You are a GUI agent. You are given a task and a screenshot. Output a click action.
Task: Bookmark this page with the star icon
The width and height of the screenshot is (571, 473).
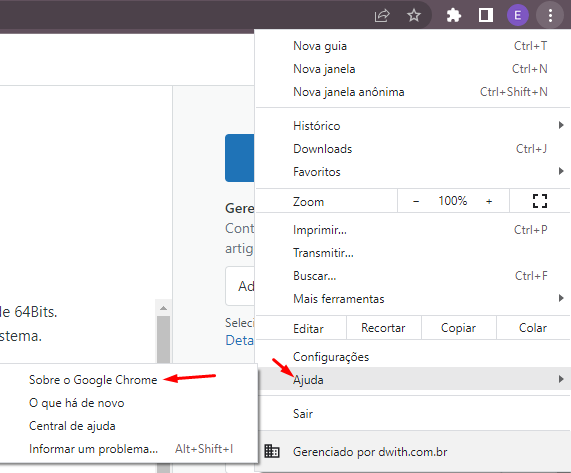point(414,15)
